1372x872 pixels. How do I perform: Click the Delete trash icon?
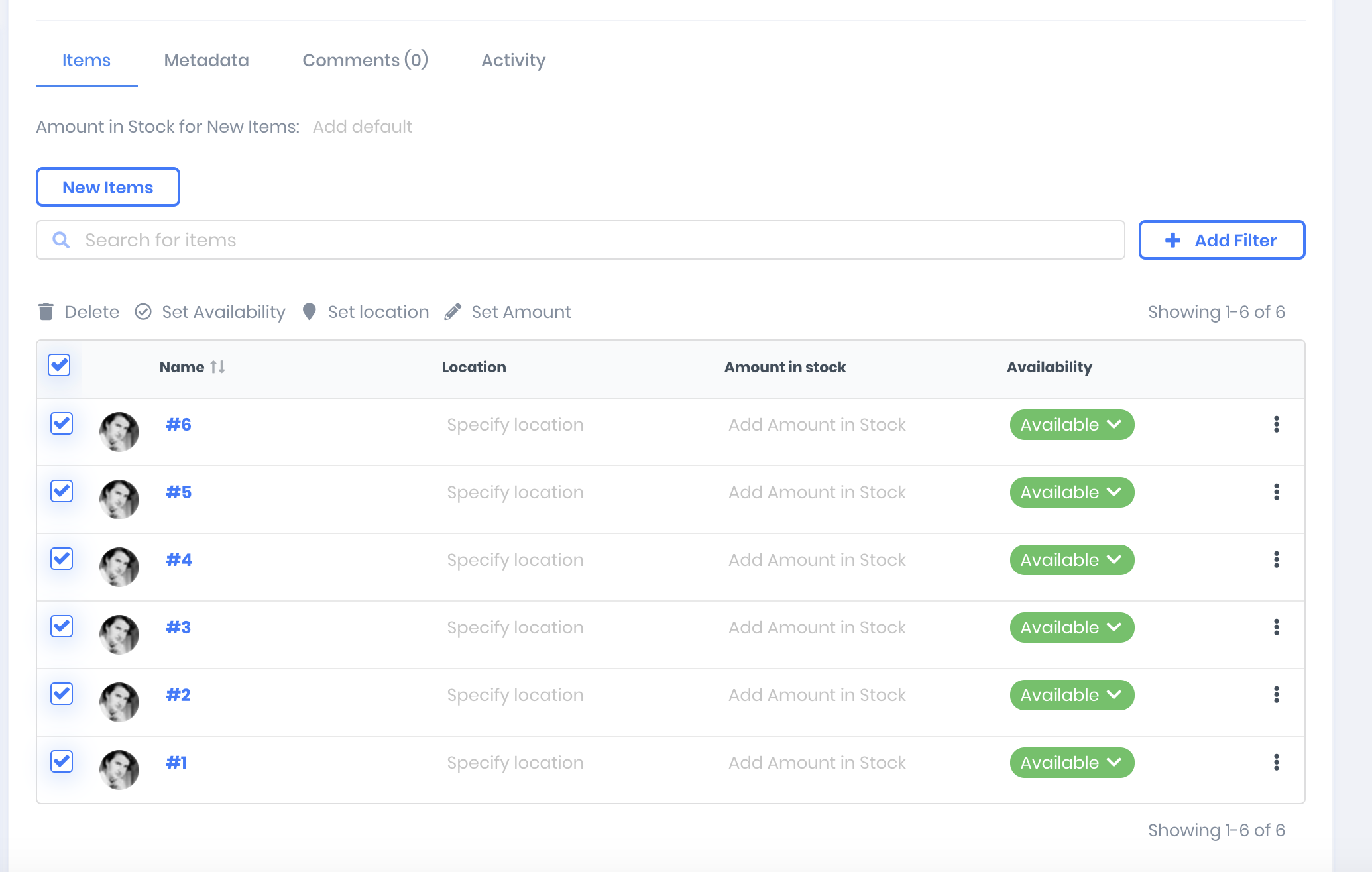click(x=46, y=311)
